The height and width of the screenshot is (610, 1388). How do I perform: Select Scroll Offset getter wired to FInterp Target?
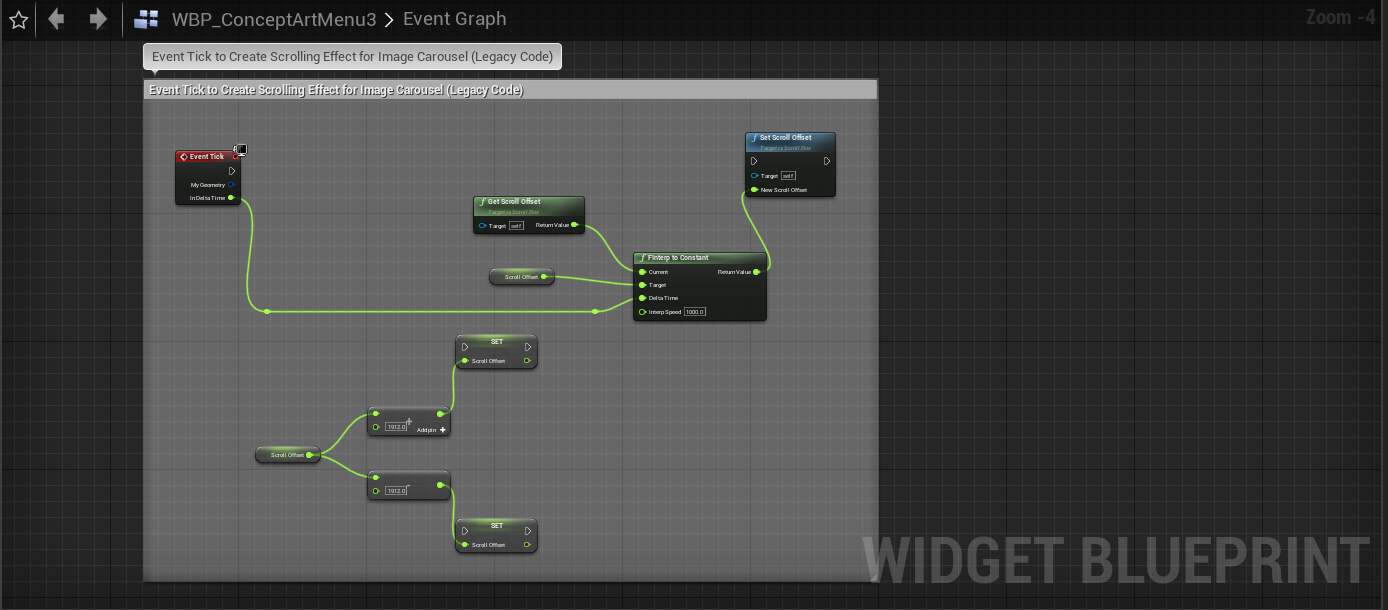click(522, 277)
